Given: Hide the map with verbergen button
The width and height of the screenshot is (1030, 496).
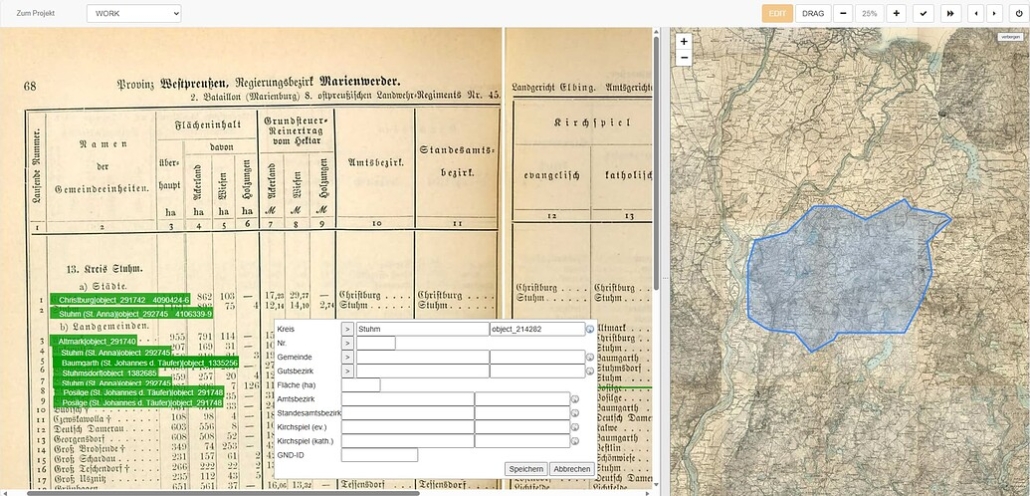Looking at the screenshot, I should coord(1009,37).
